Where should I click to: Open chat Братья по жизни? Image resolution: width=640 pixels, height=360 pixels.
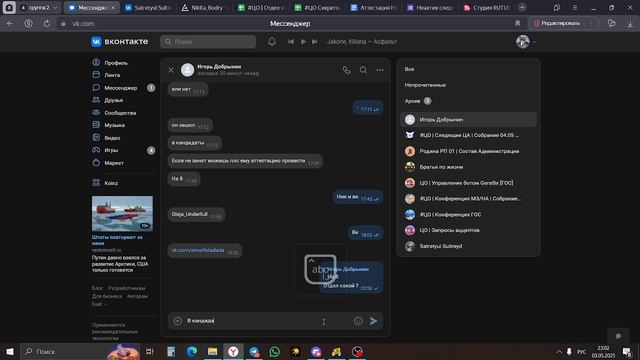[469, 167]
